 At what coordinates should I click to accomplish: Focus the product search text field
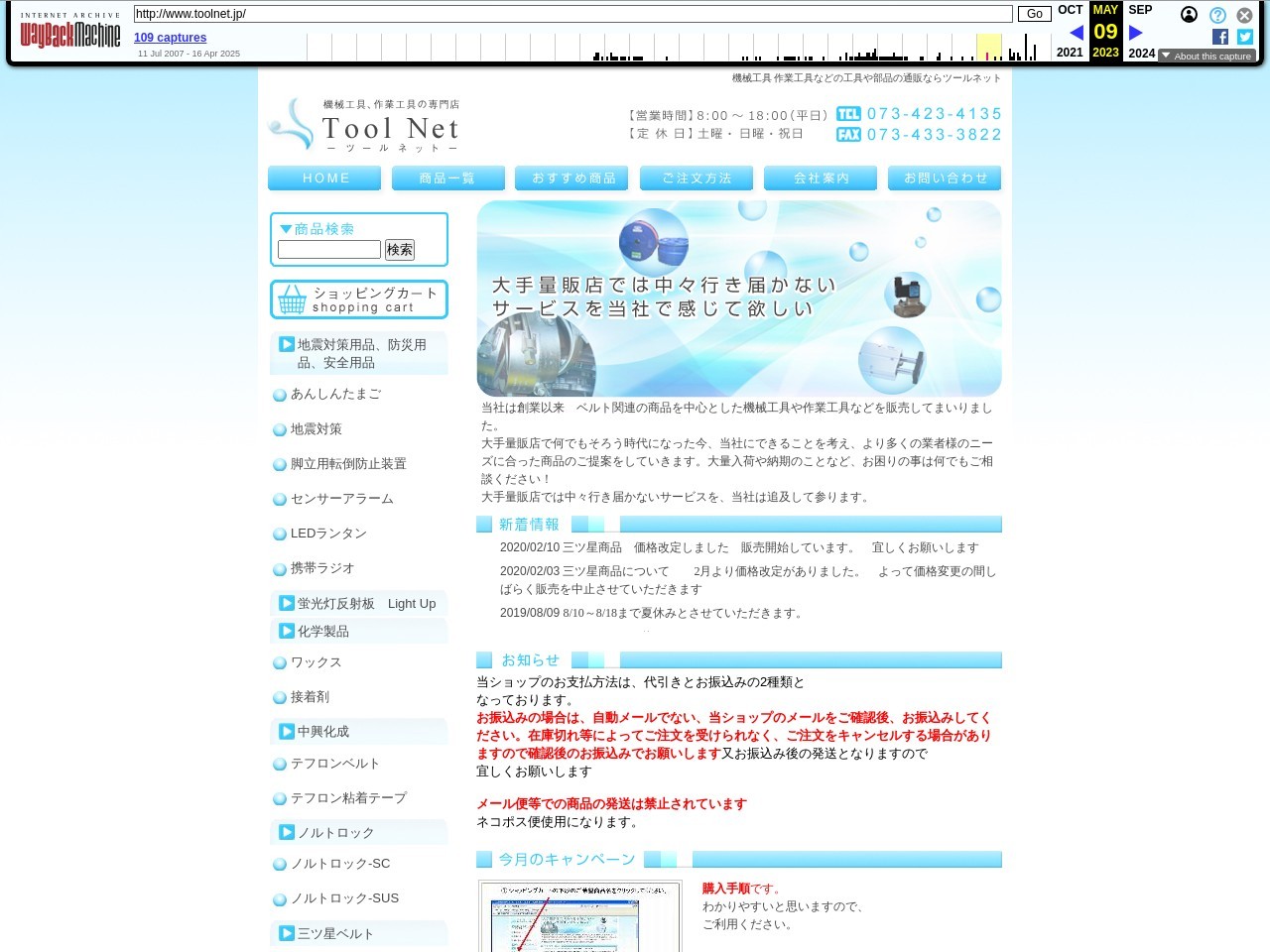[x=329, y=250]
